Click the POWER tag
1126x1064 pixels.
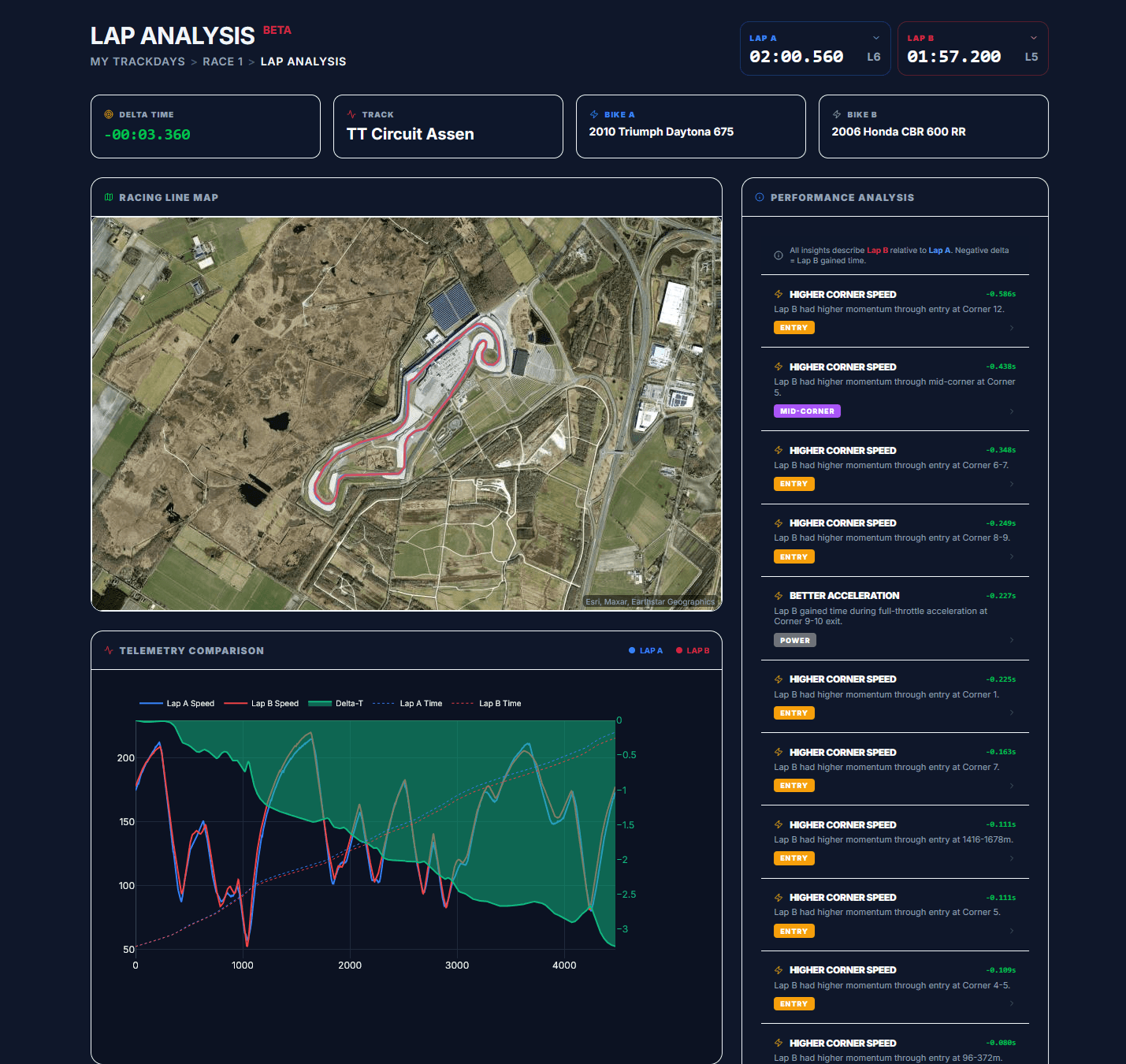(x=795, y=640)
